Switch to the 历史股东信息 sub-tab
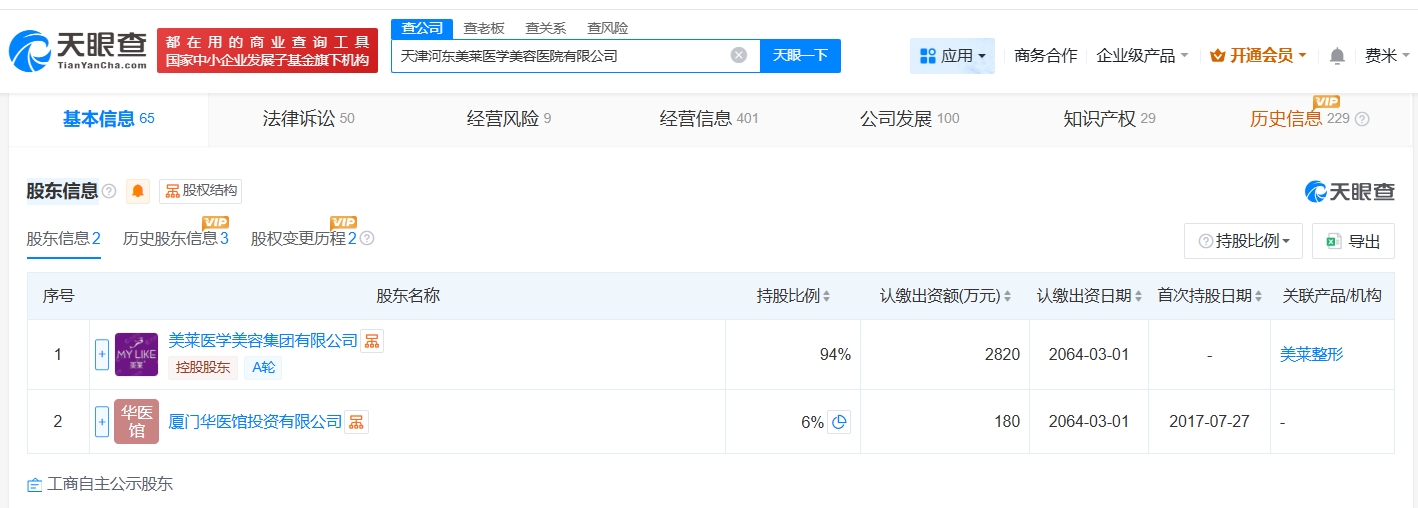1418x508 pixels. (x=175, y=239)
